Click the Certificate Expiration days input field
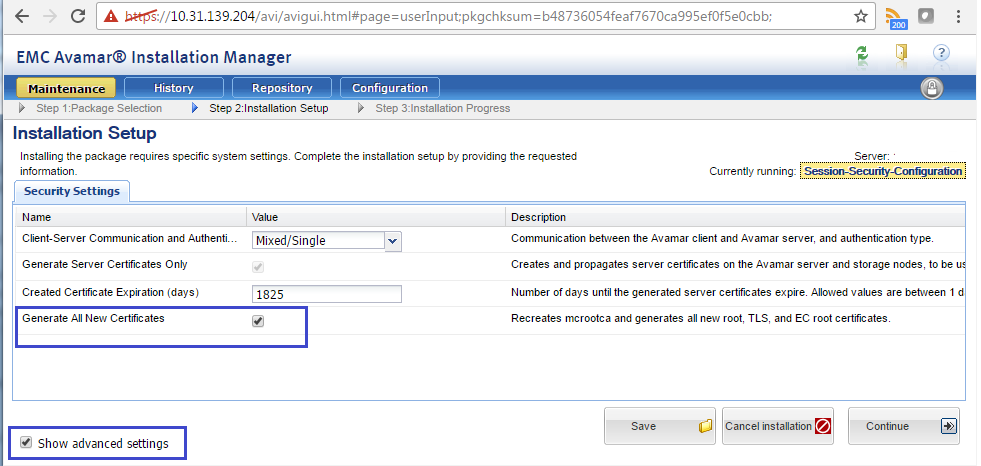981x466 pixels. click(326, 294)
